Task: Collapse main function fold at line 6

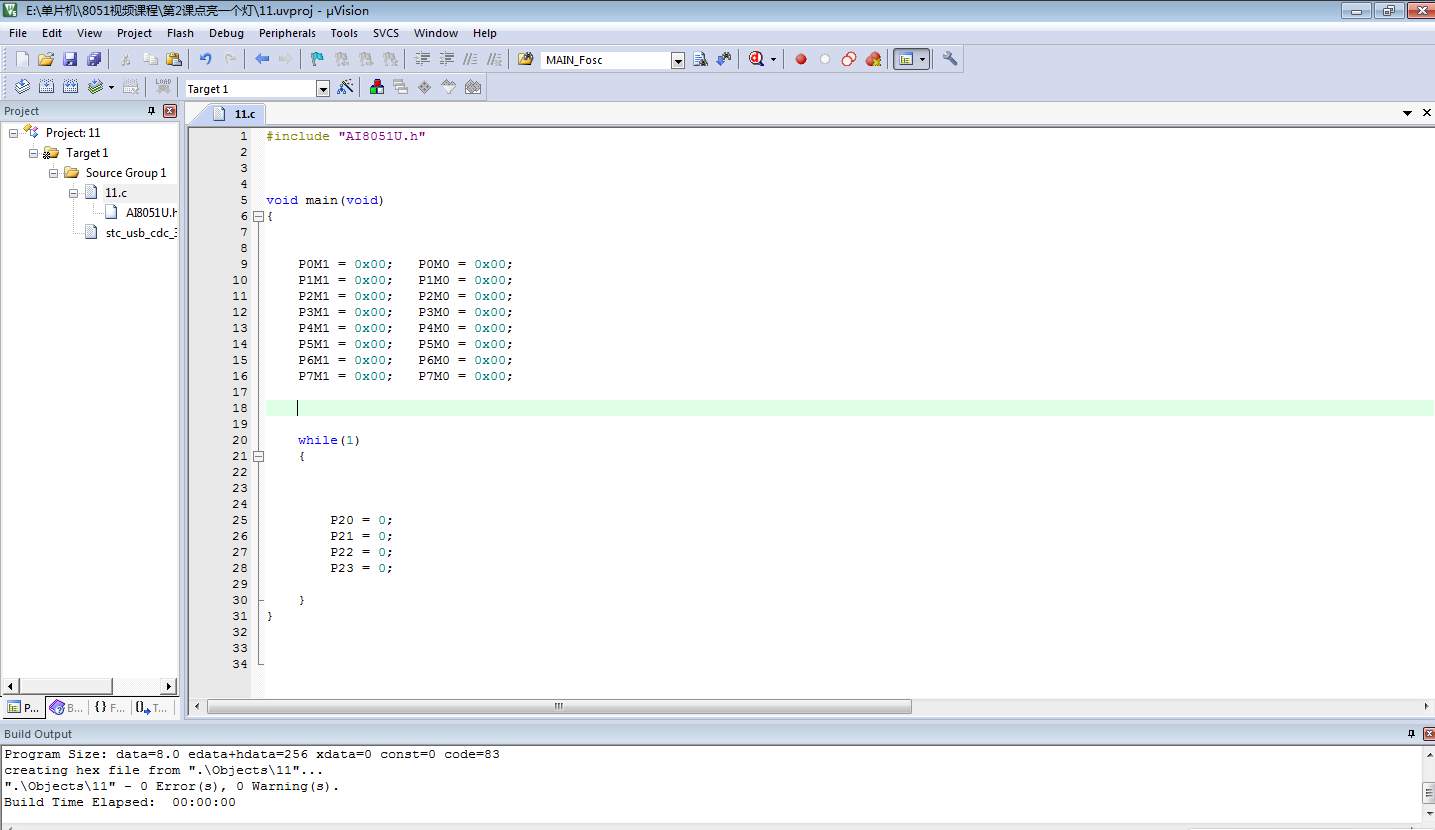Action: click(x=258, y=216)
